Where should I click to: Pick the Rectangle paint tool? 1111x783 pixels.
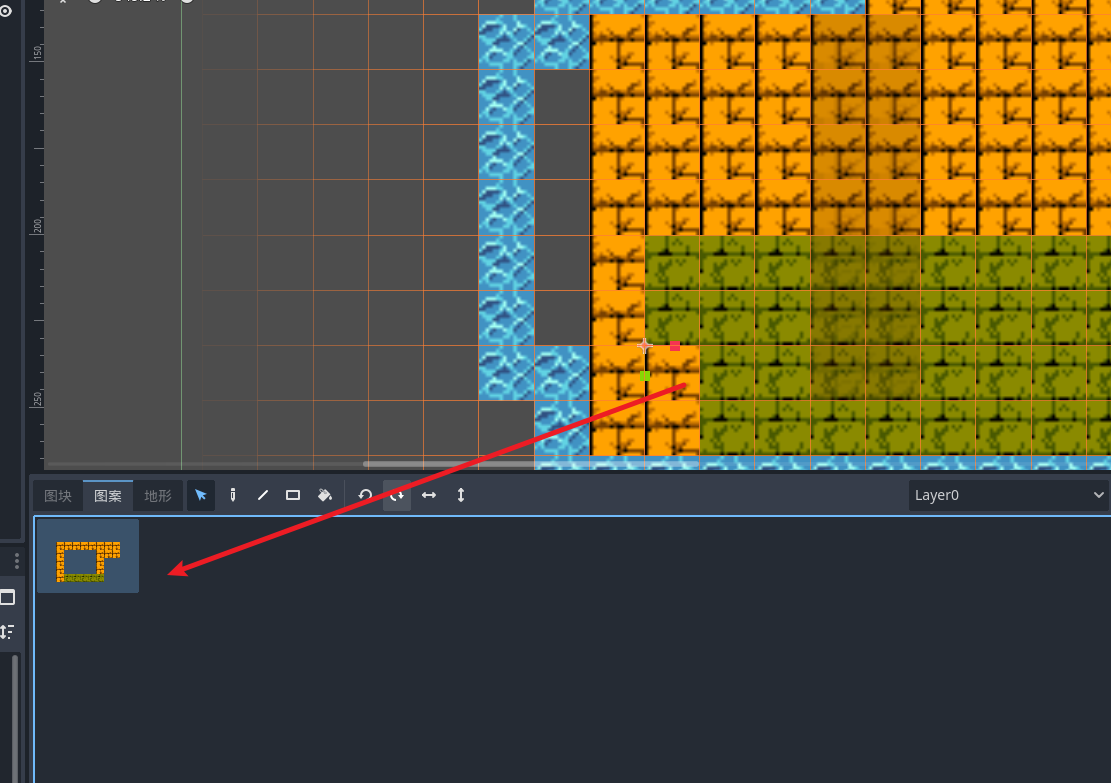pos(293,495)
